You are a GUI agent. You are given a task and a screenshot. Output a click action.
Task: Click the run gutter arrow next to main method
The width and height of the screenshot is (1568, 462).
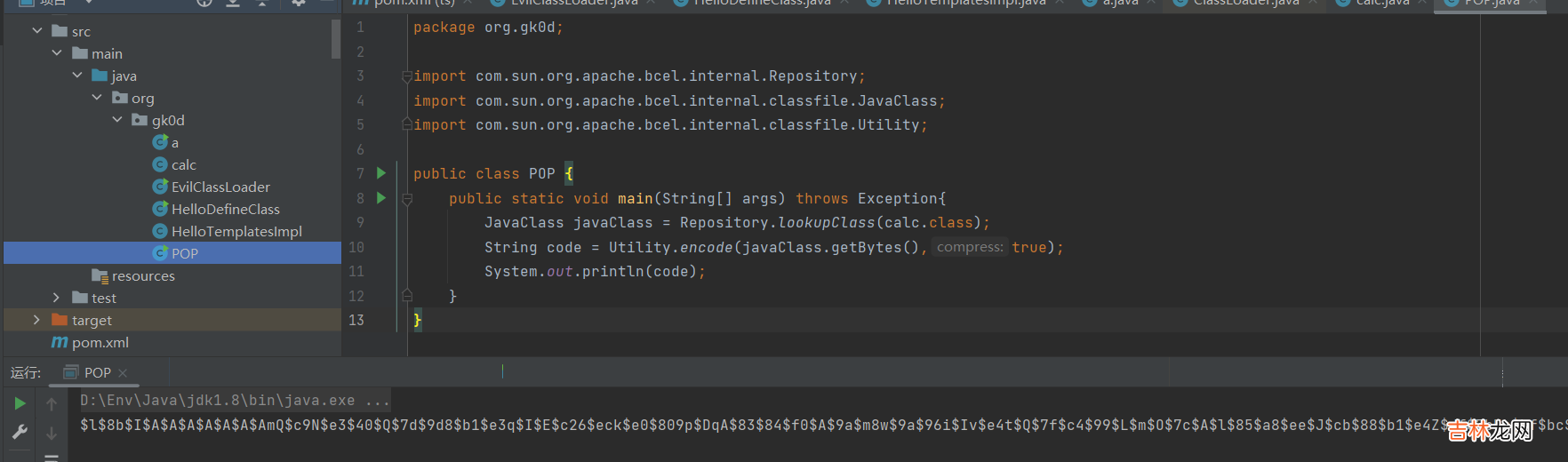(x=381, y=198)
